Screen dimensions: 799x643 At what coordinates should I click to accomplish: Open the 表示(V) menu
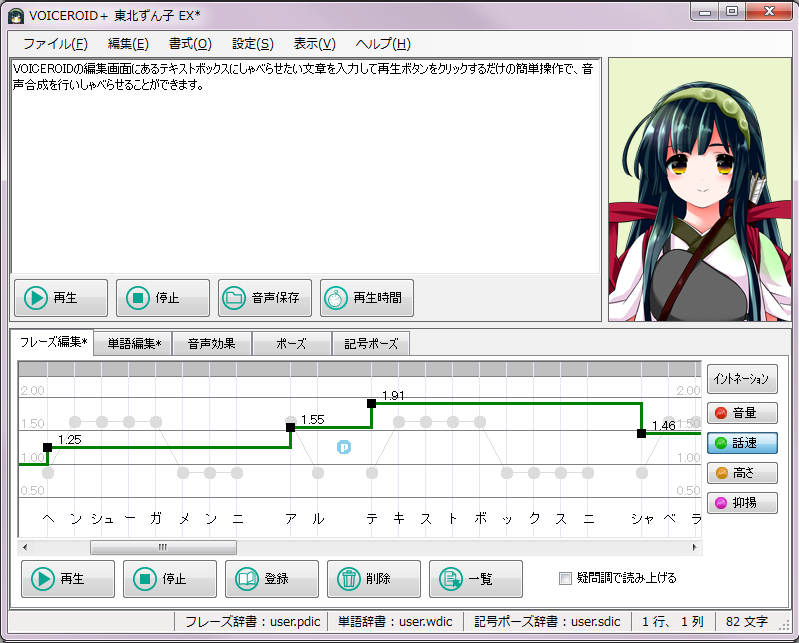pyautogui.click(x=314, y=44)
